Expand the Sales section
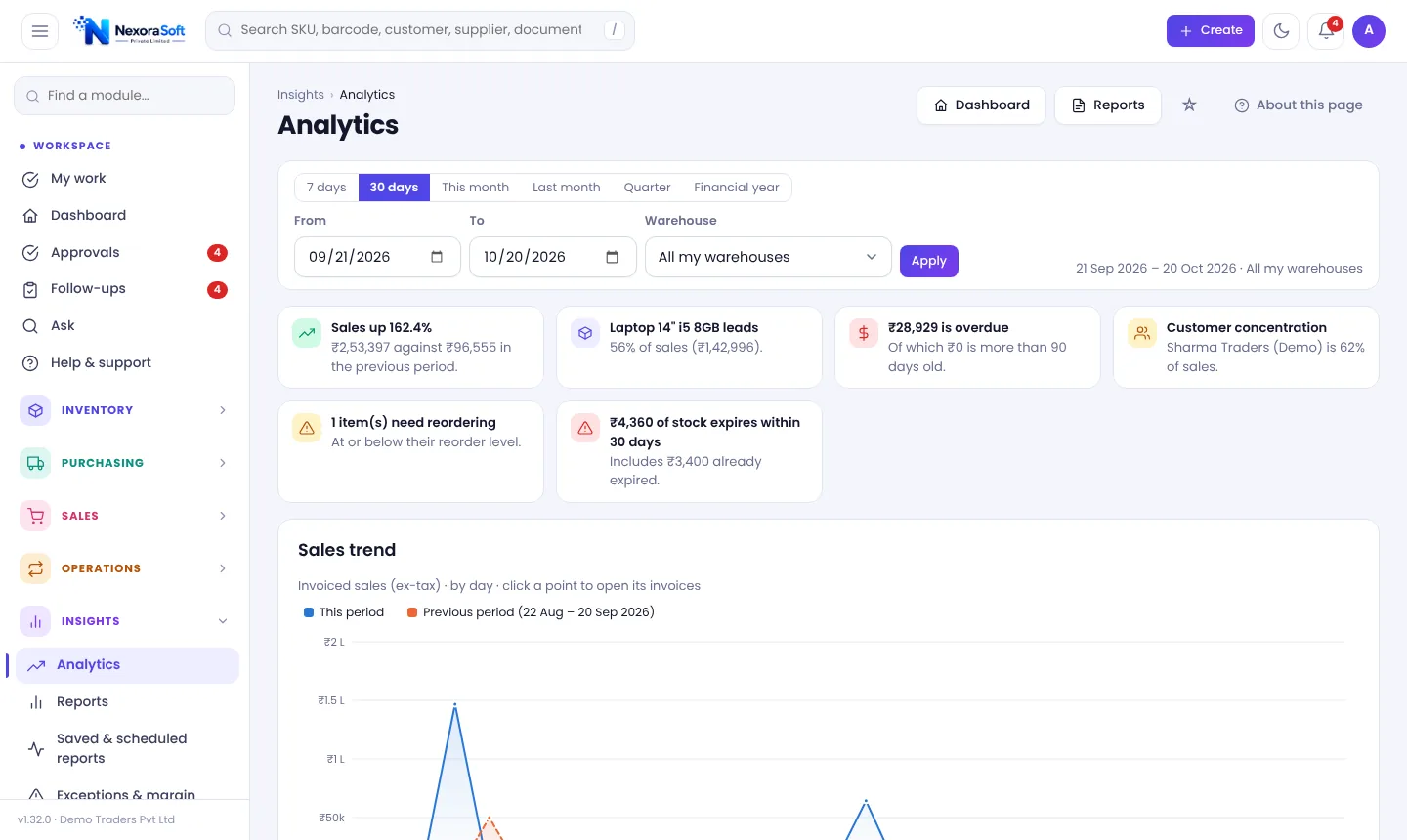This screenshot has height=840, width=1407. 125,516
